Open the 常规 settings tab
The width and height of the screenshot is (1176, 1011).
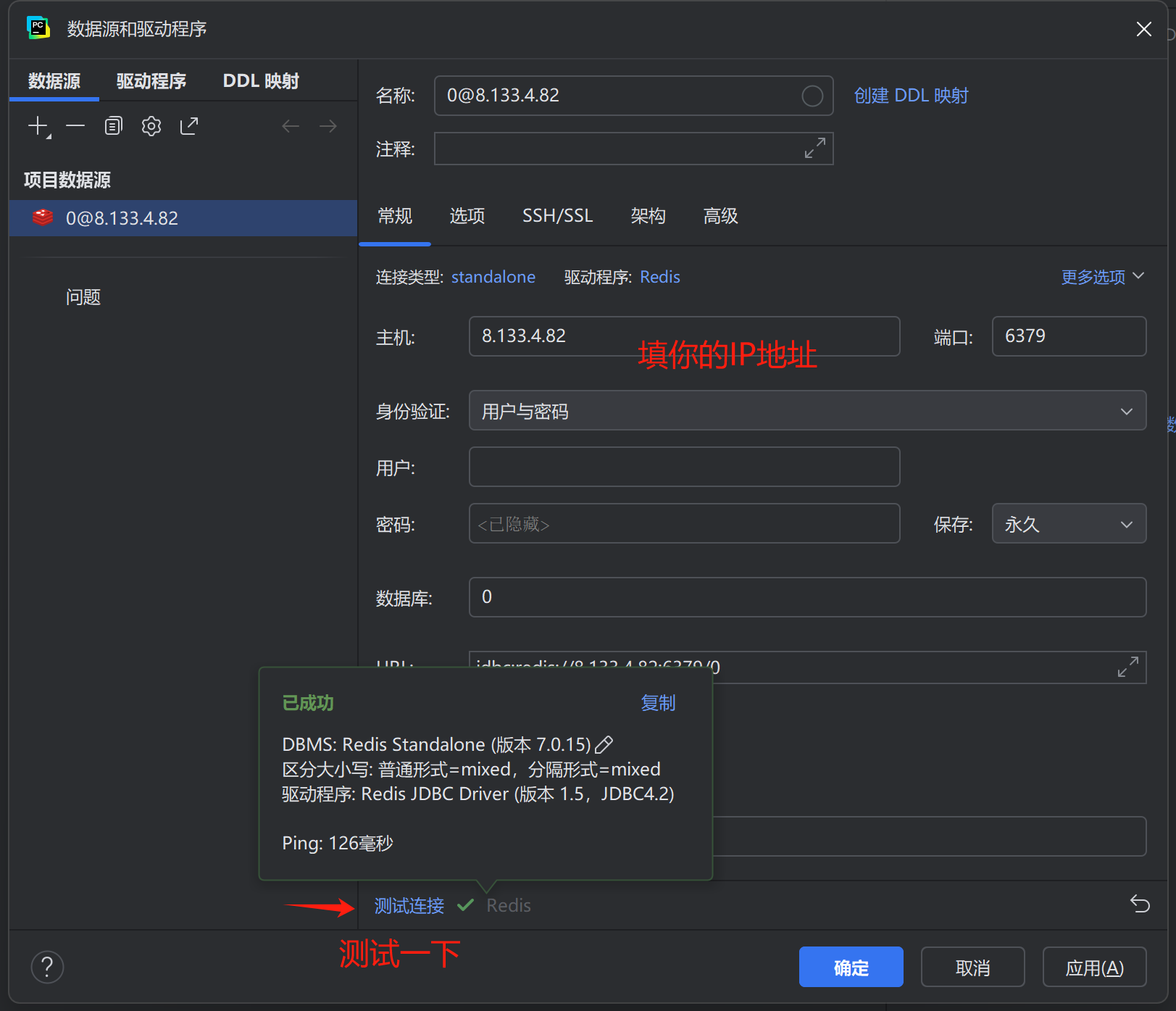click(395, 216)
